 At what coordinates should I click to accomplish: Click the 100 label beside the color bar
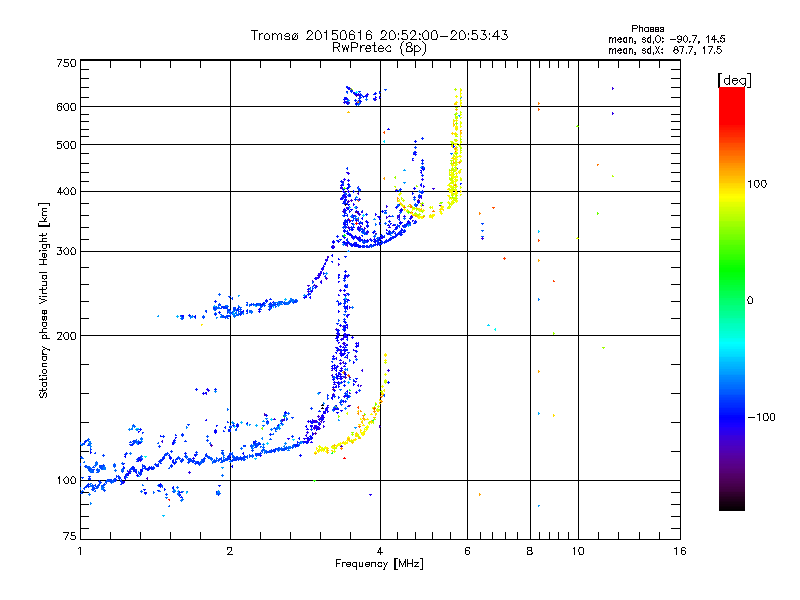(x=757, y=184)
